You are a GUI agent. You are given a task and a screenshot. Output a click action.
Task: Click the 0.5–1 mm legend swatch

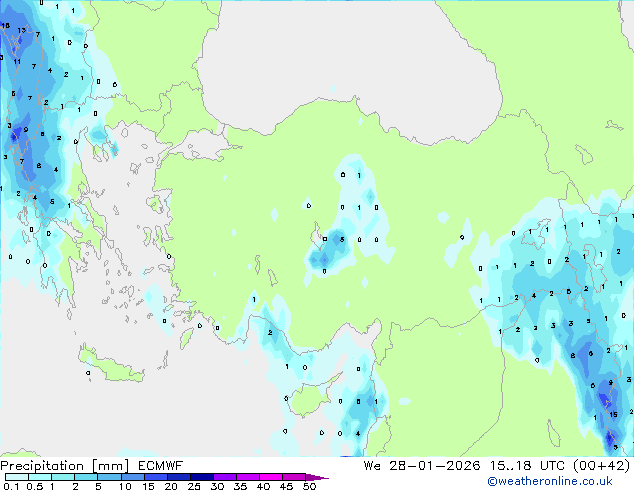coord(40,477)
